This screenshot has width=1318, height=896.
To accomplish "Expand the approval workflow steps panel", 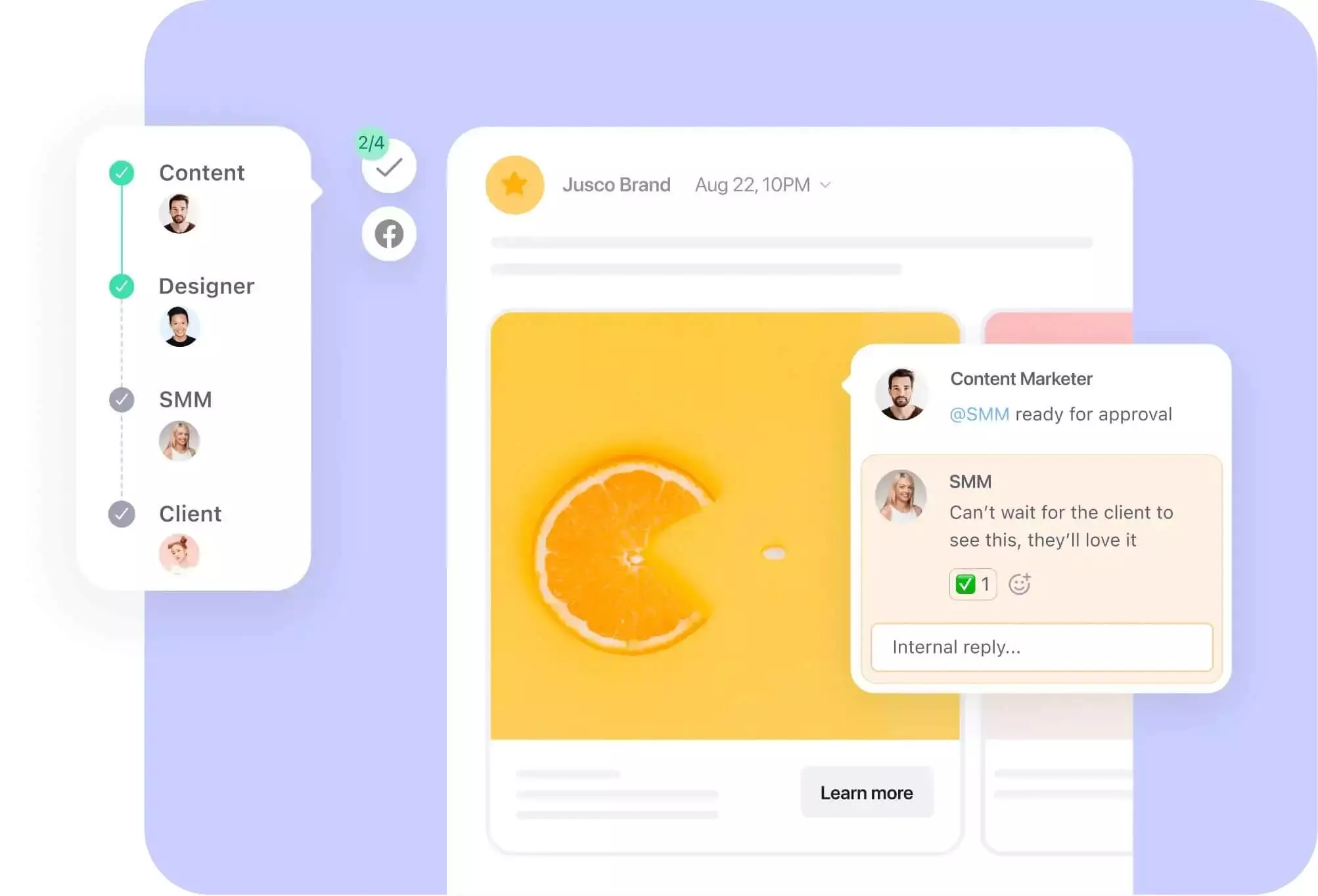I will coord(389,166).
